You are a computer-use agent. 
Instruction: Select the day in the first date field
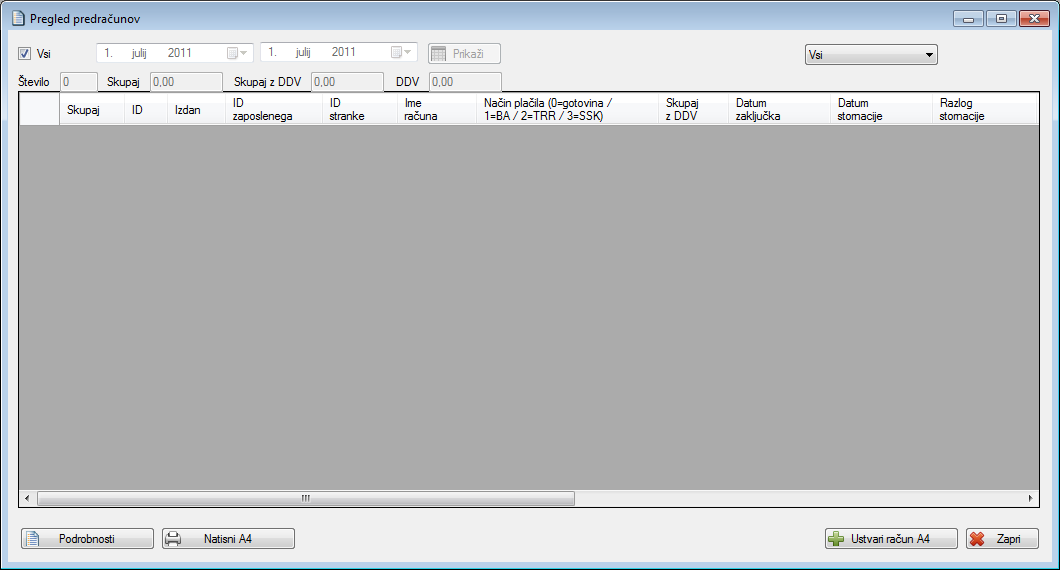[108, 53]
